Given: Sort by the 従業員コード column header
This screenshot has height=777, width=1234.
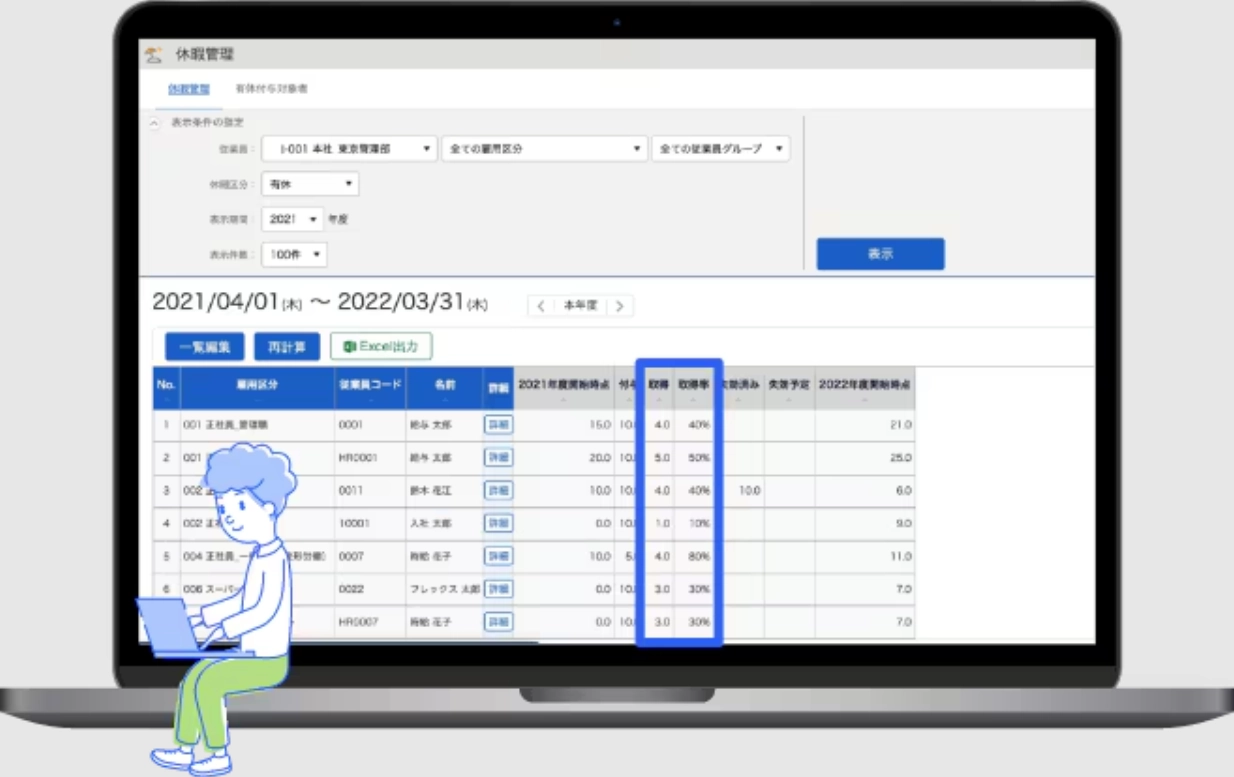Looking at the screenshot, I should pos(370,388).
